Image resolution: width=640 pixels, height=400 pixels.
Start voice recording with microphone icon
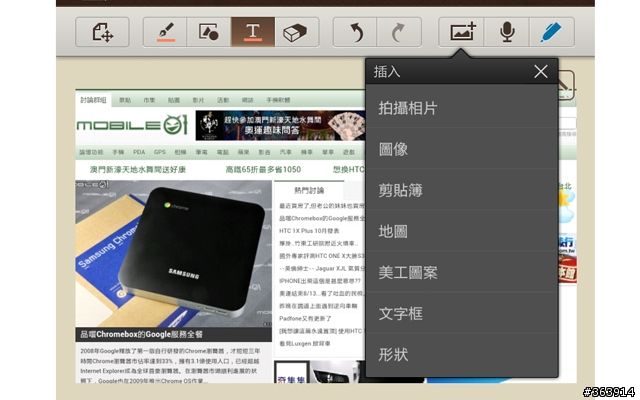click(x=507, y=32)
